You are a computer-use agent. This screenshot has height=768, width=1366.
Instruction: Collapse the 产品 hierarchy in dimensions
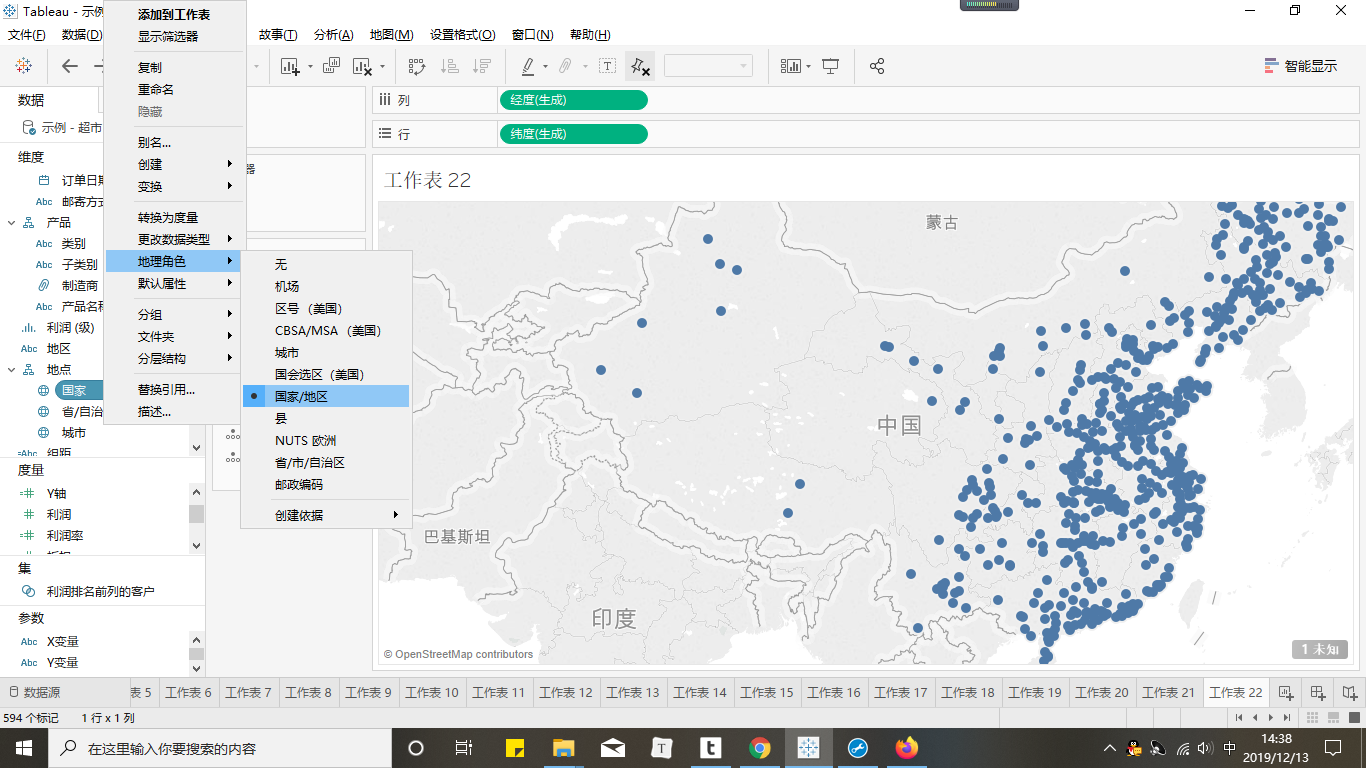[x=11, y=222]
